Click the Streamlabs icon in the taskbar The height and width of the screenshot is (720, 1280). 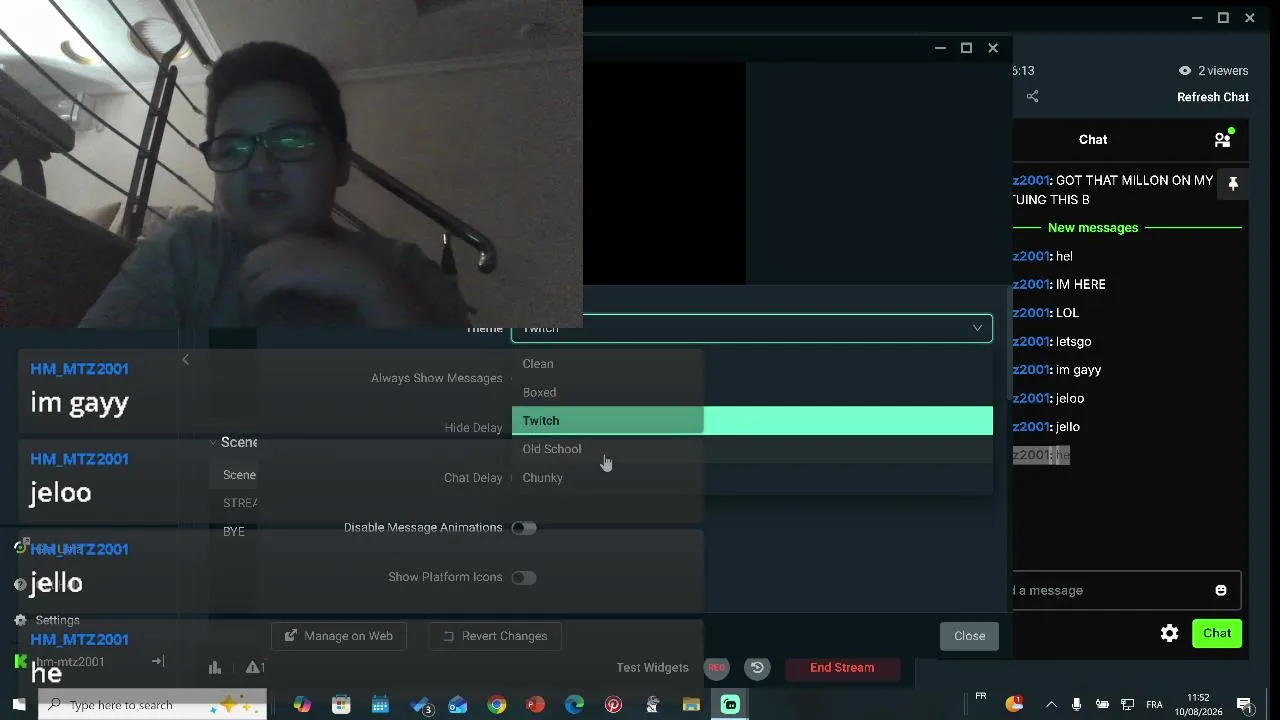[x=730, y=705]
